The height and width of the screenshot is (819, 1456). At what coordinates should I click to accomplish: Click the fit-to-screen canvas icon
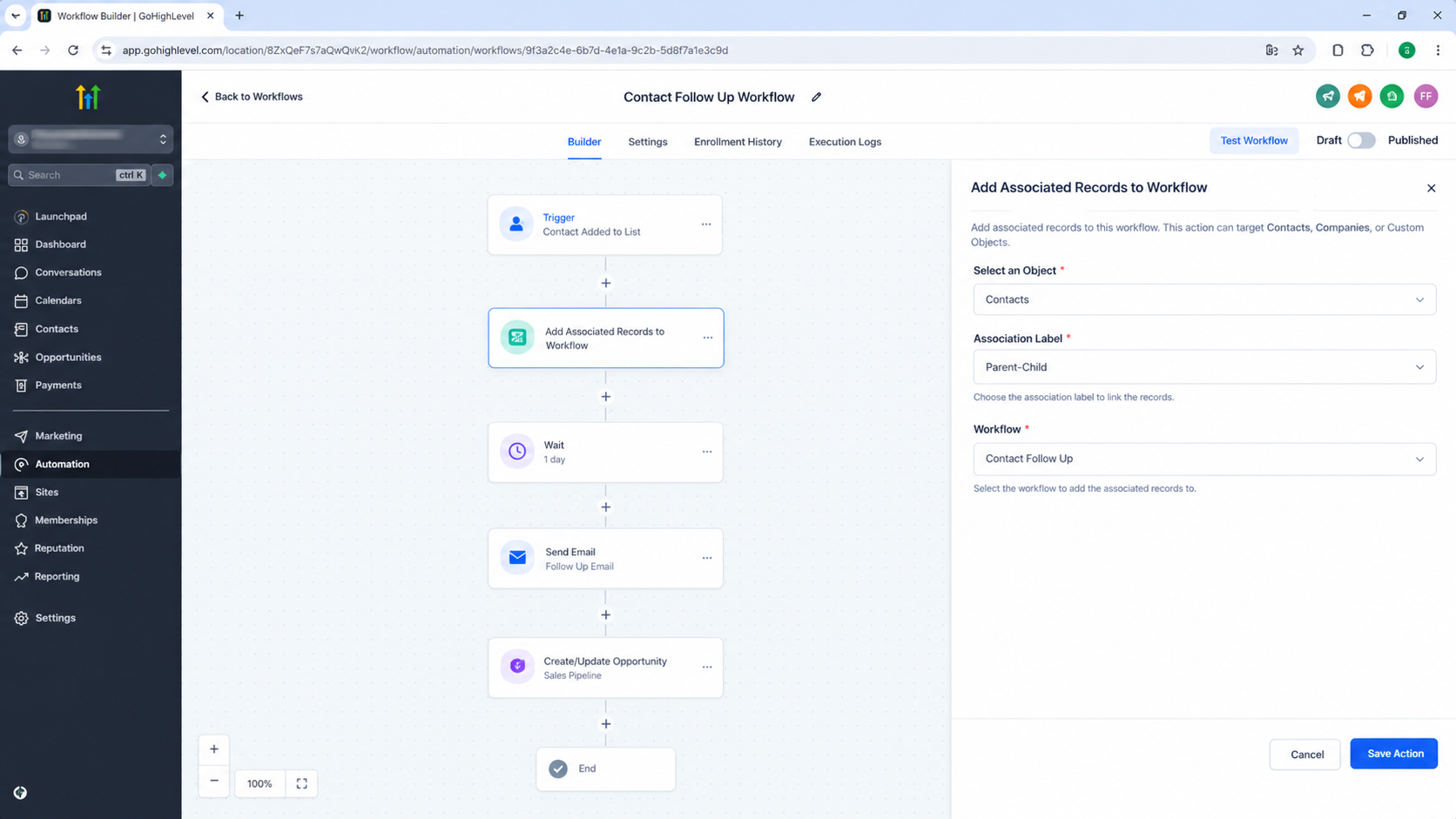301,783
